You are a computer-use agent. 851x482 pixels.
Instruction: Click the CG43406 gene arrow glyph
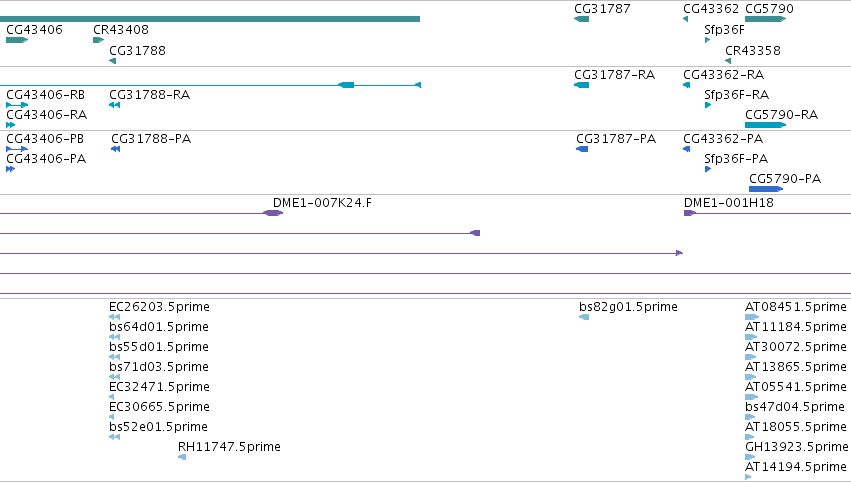click(17, 40)
